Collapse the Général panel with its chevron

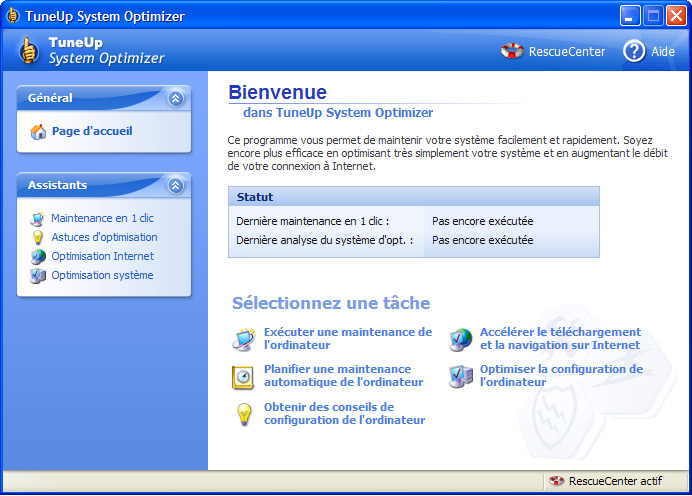pos(176,98)
